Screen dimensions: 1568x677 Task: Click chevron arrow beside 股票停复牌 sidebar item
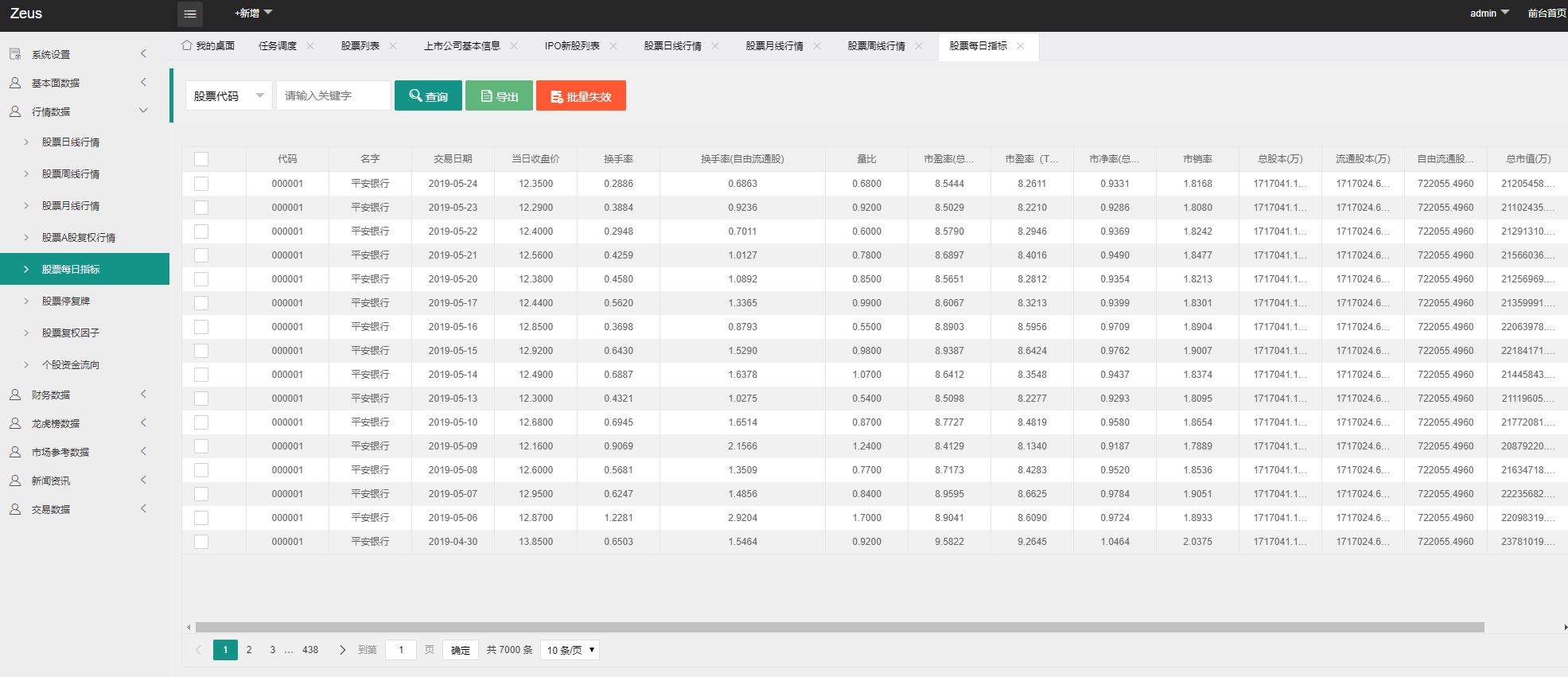point(26,301)
